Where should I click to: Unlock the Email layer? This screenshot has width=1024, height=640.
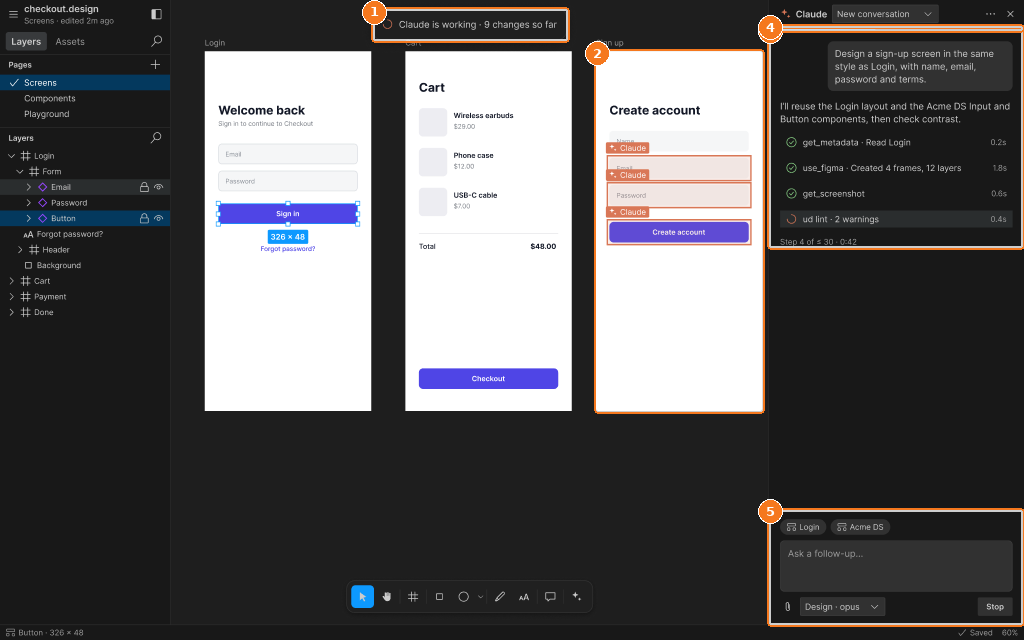click(144, 187)
